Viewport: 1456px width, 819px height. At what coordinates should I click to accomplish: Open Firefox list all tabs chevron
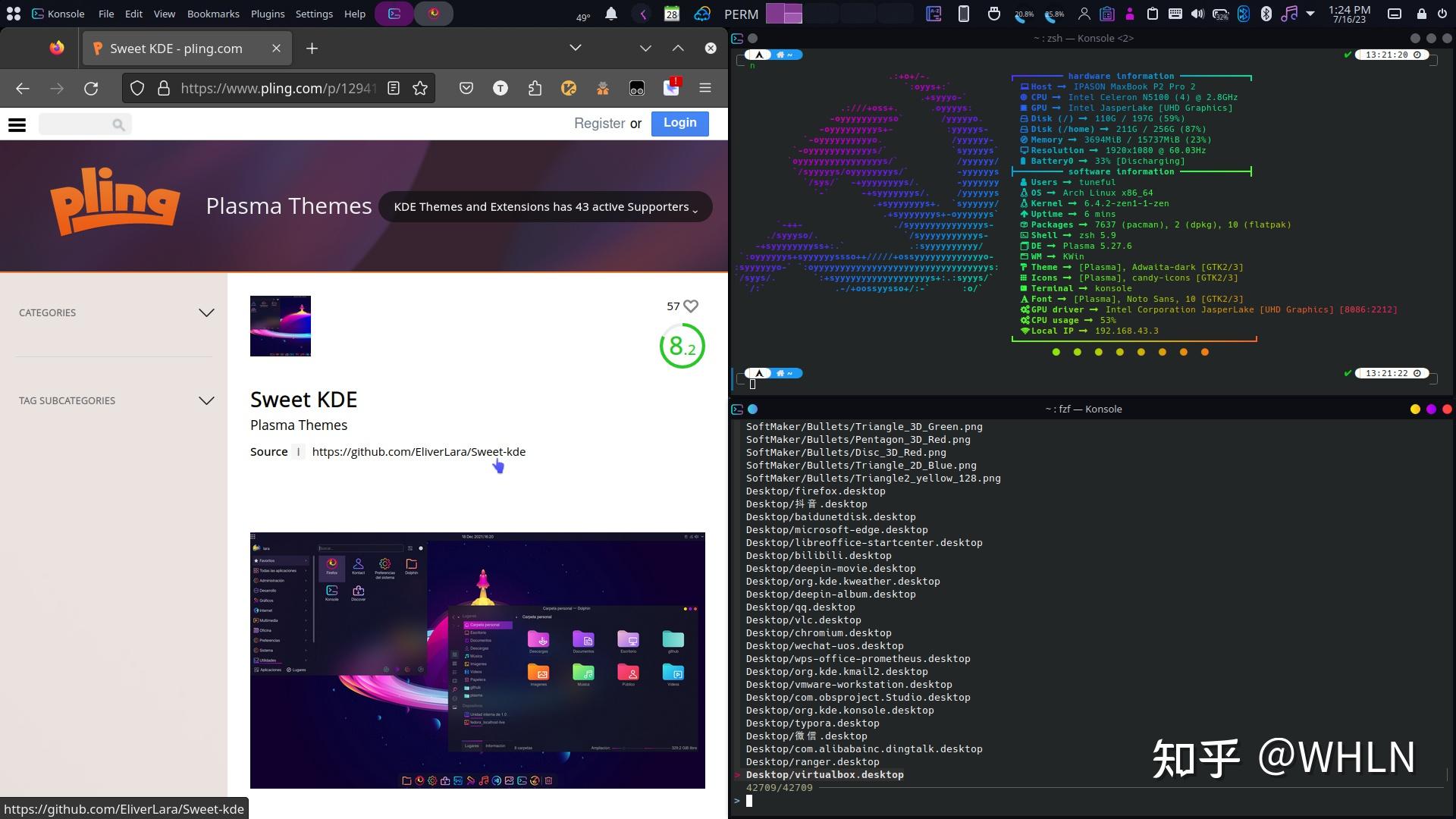[x=576, y=48]
